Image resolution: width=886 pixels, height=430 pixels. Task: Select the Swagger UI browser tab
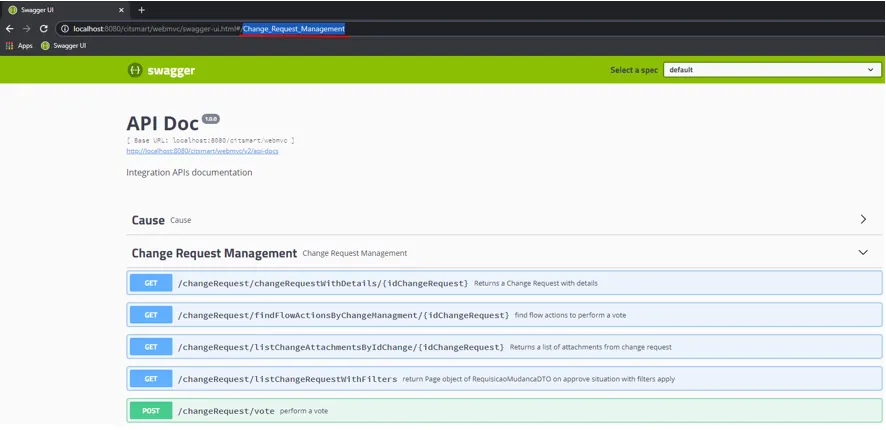[x=66, y=10]
